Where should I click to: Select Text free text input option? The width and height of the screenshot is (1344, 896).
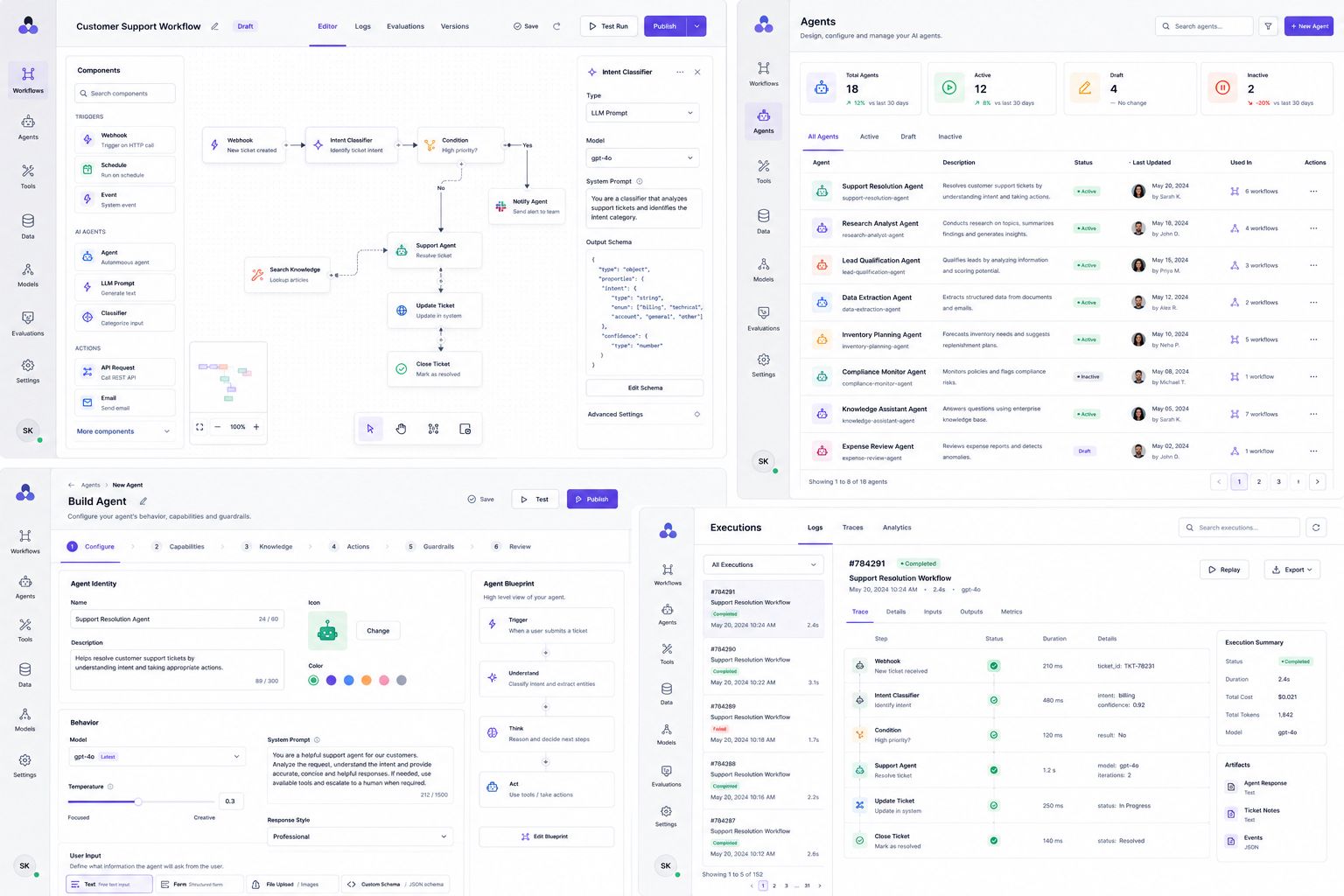pyautogui.click(x=109, y=885)
